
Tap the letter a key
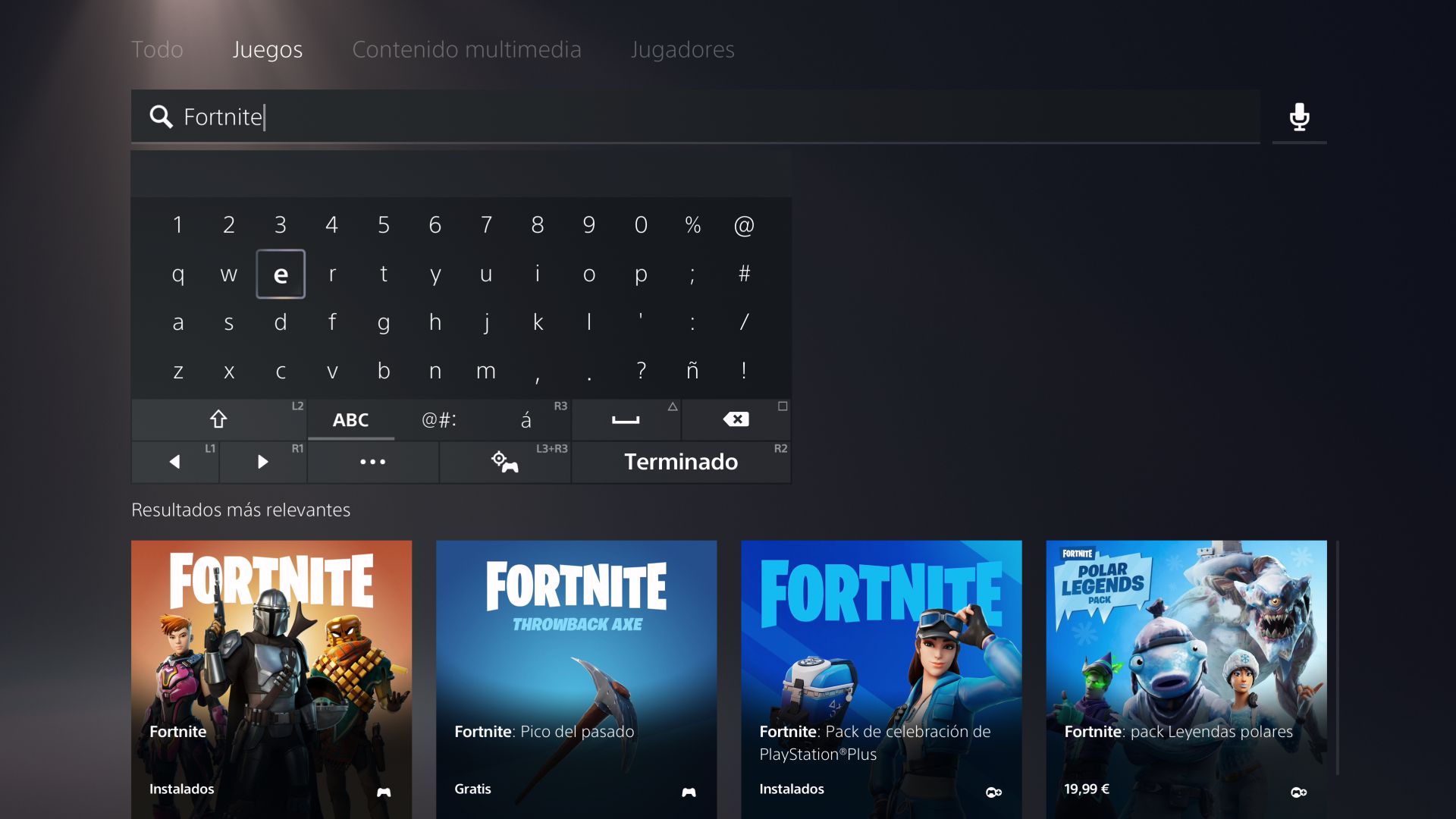coord(177,322)
